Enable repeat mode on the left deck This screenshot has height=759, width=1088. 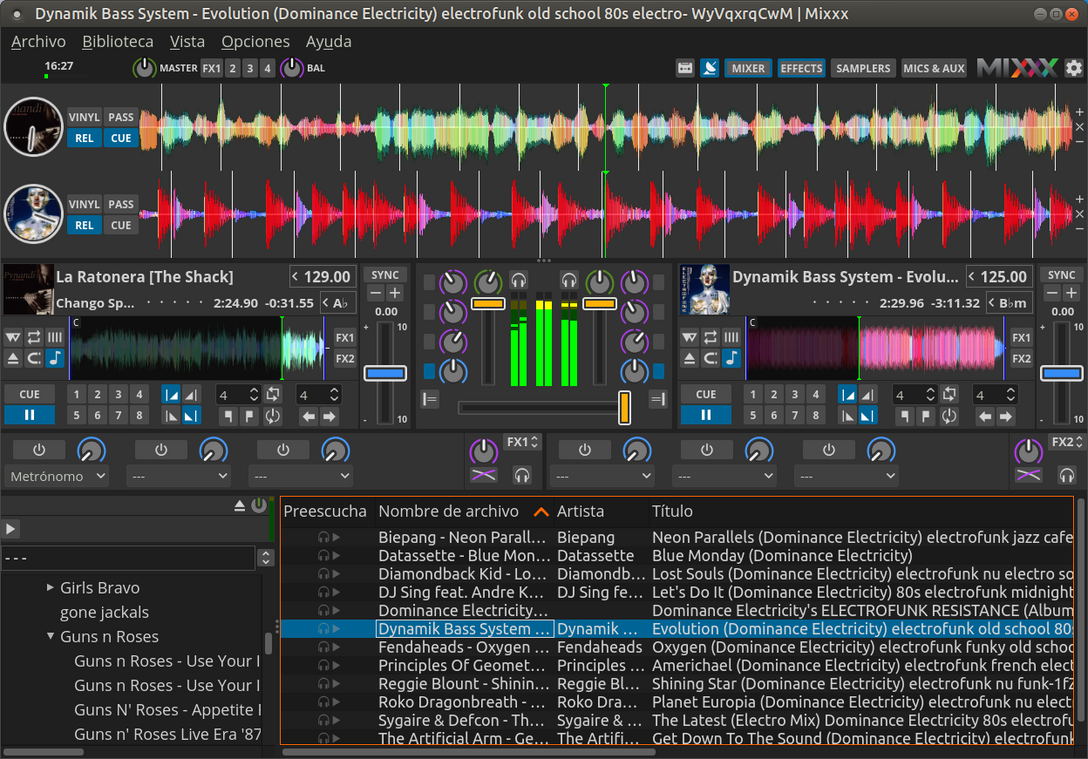point(34,338)
